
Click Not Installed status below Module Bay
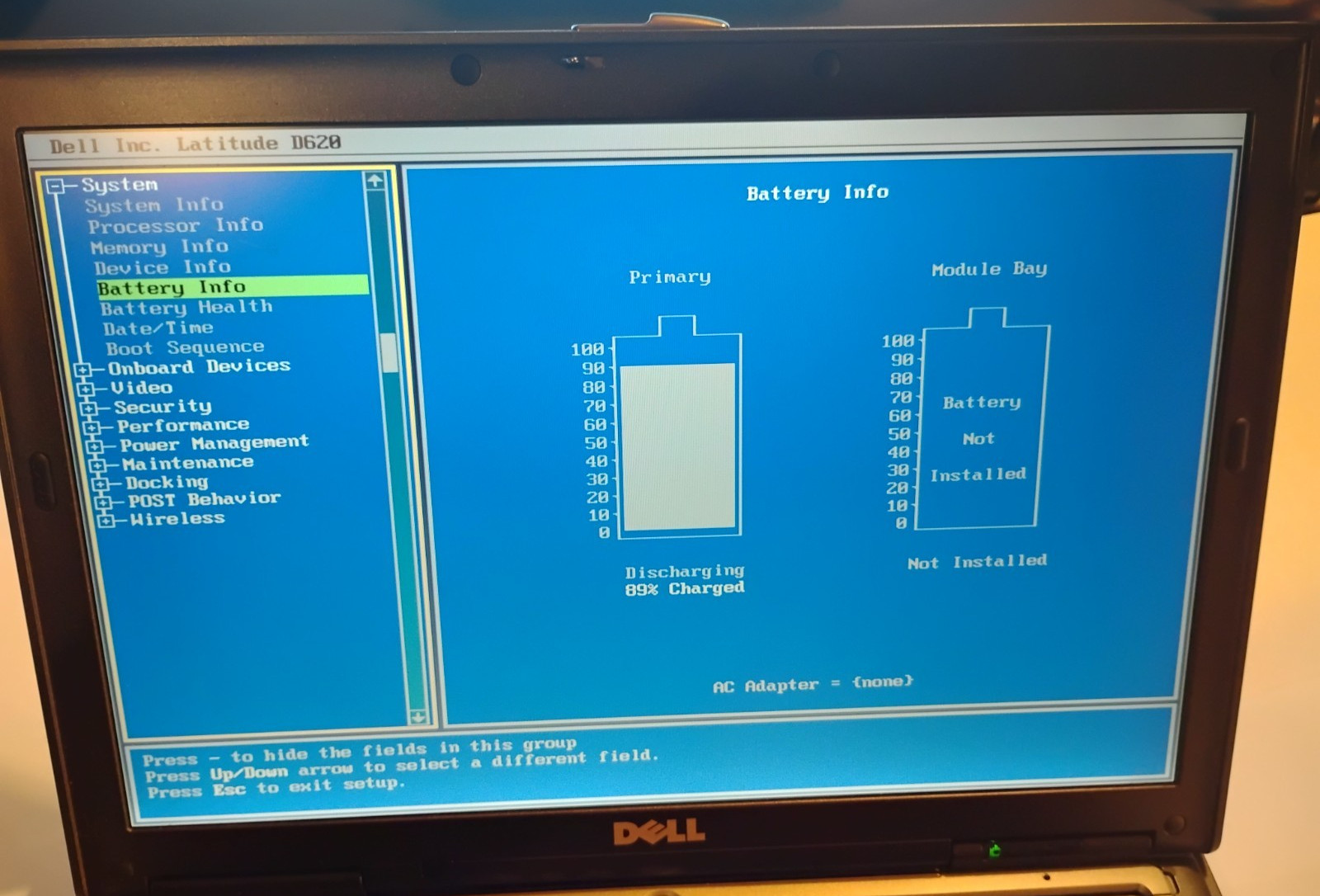(x=977, y=562)
